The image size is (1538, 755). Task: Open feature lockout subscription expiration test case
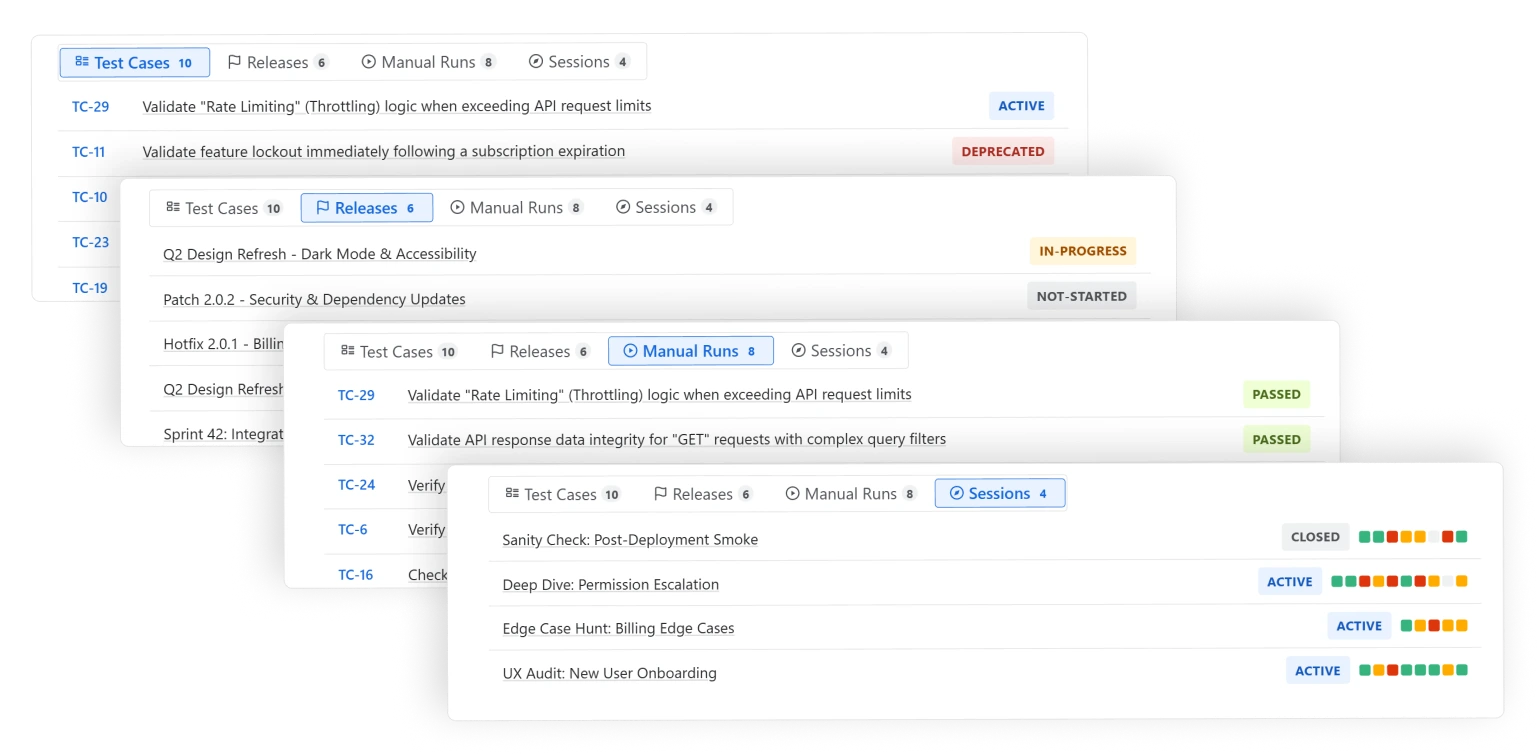coord(384,152)
